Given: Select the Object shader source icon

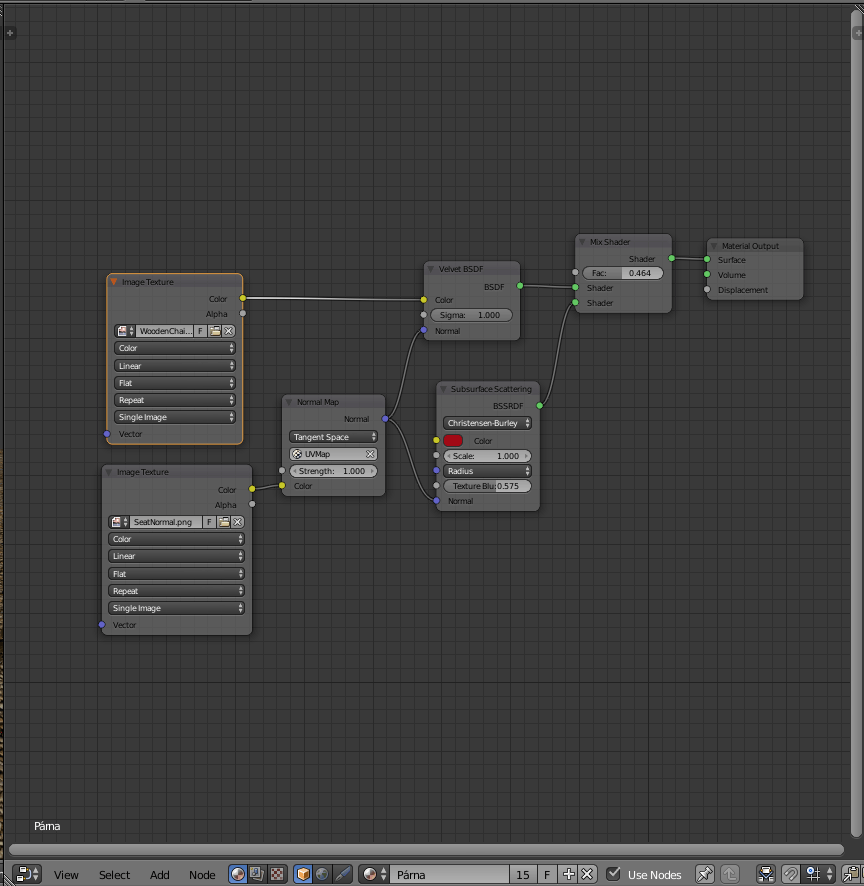Looking at the screenshot, I should [303, 874].
